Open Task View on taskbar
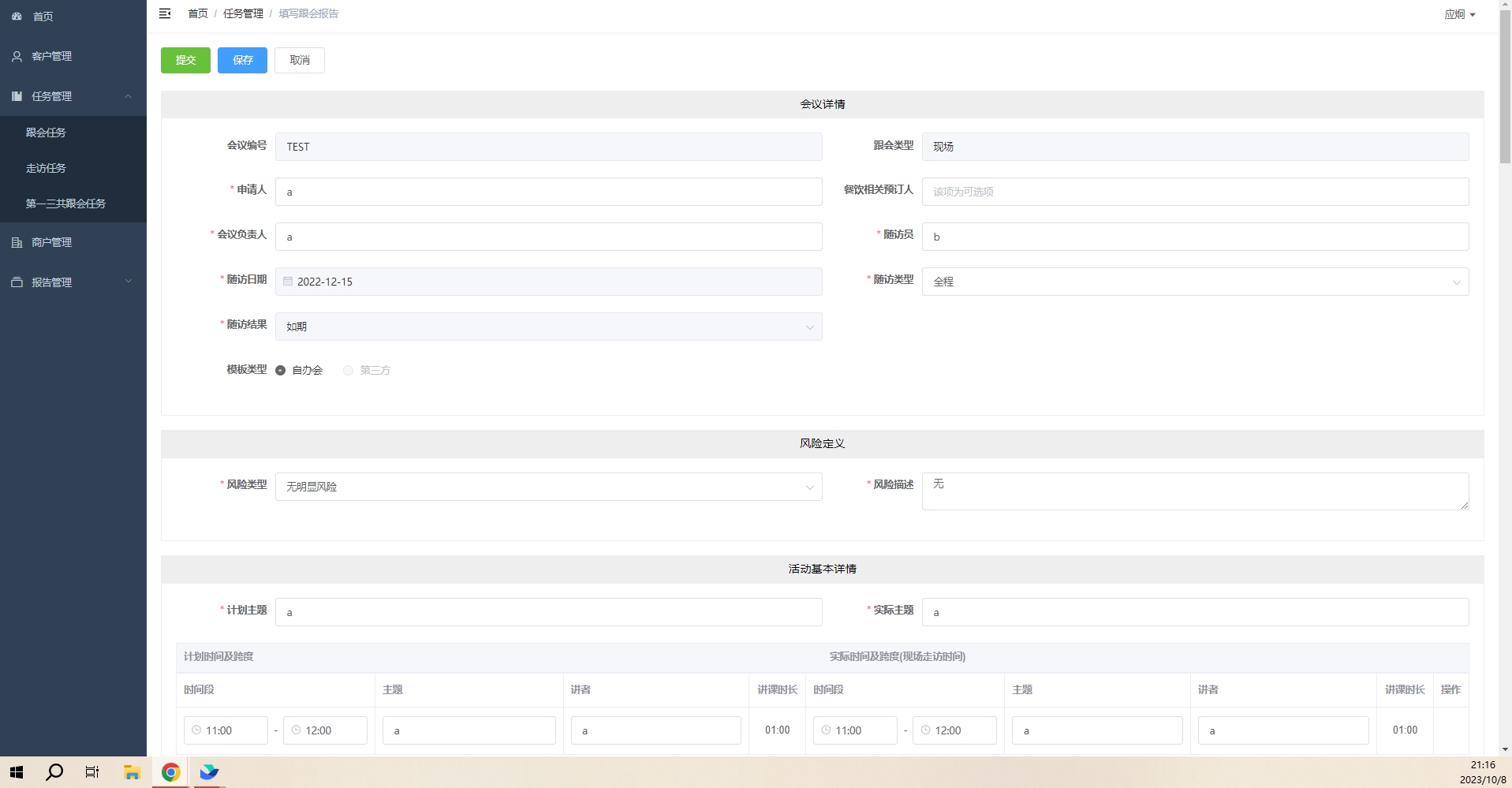The width and height of the screenshot is (1512, 788). [x=92, y=772]
